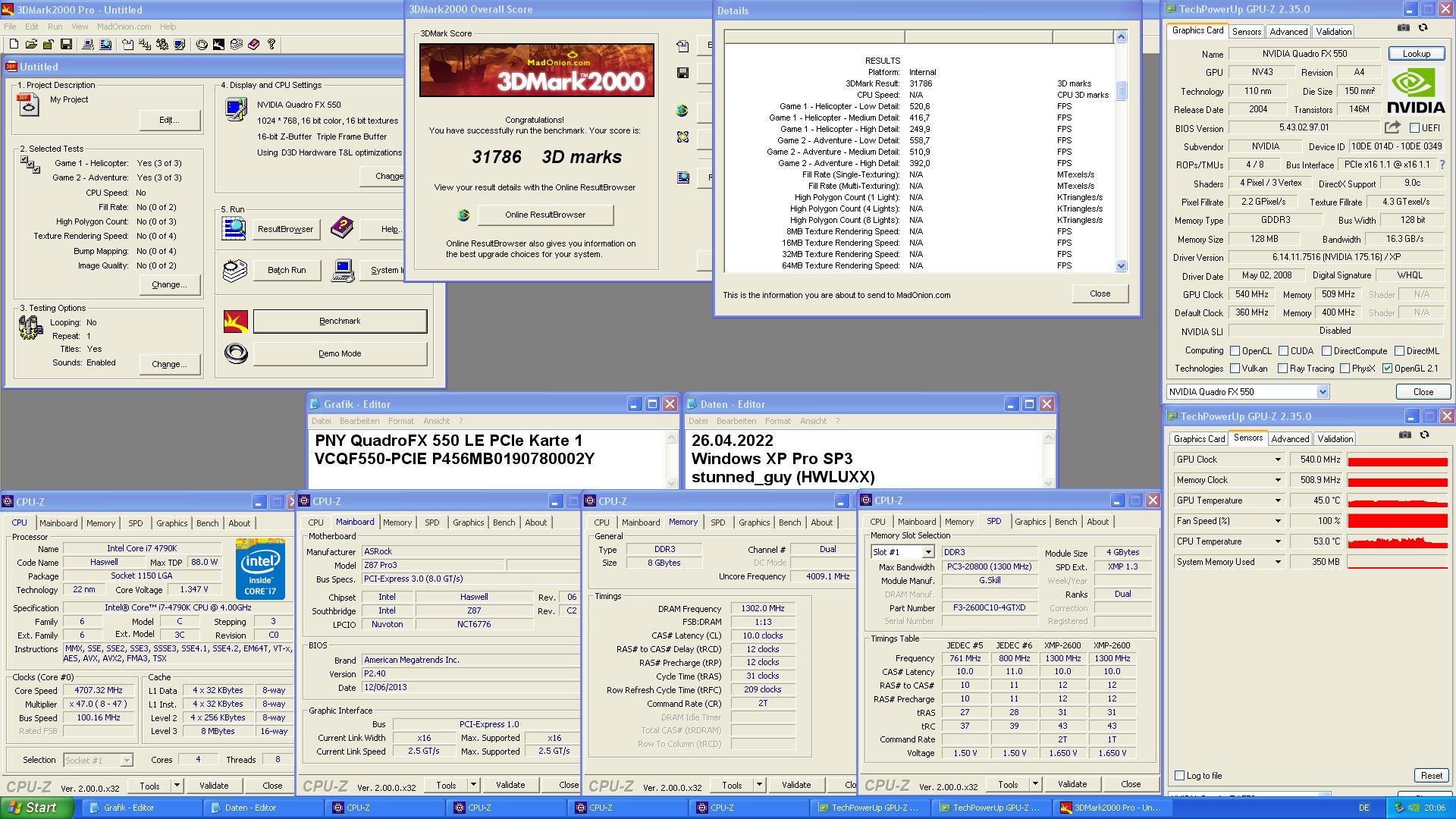Click the demo film reel toolbar icon
Screen dimensions: 1456x819
[202, 44]
